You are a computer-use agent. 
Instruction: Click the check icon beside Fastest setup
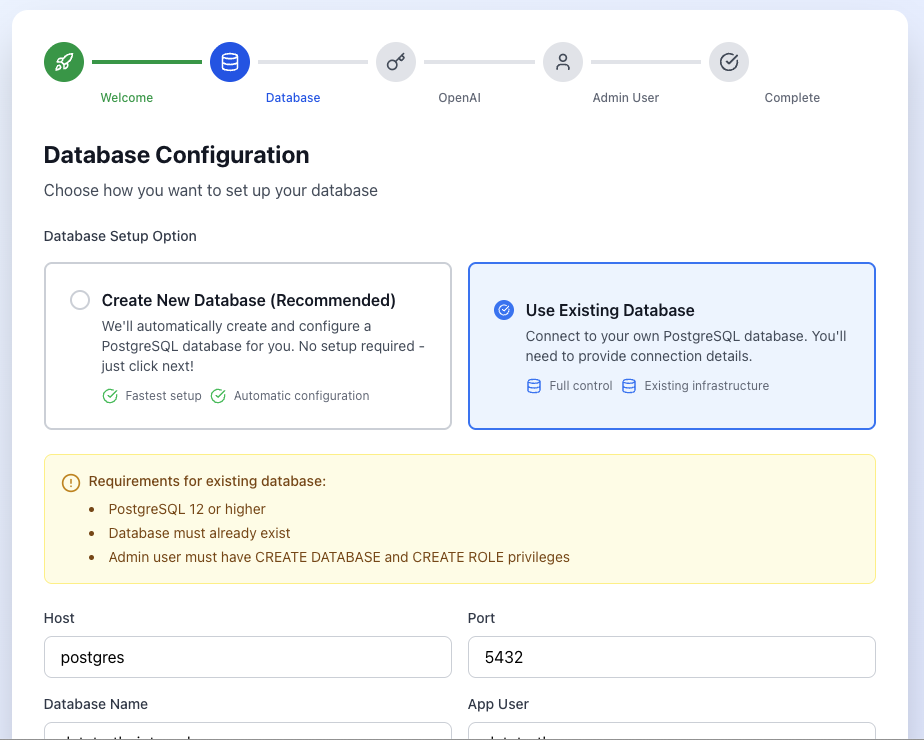point(110,396)
